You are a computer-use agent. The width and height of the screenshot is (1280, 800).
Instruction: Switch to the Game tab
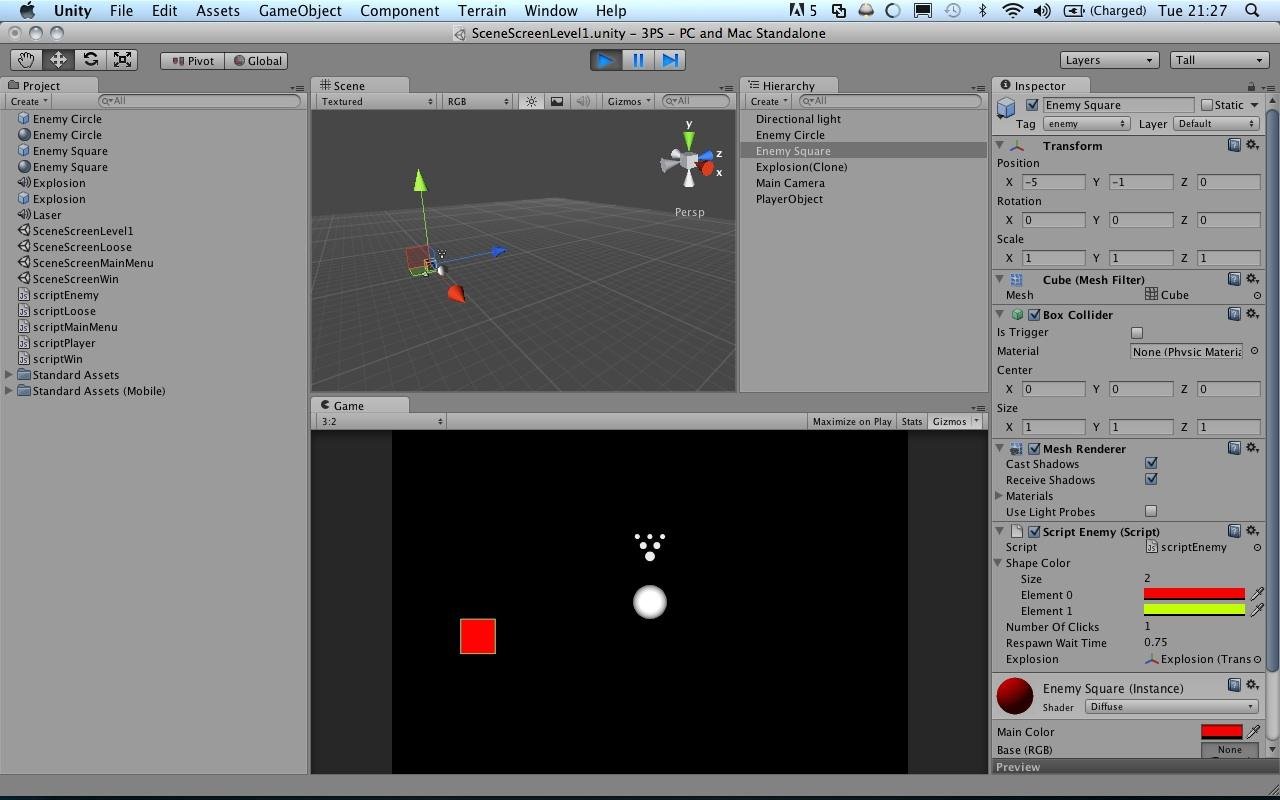[348, 405]
